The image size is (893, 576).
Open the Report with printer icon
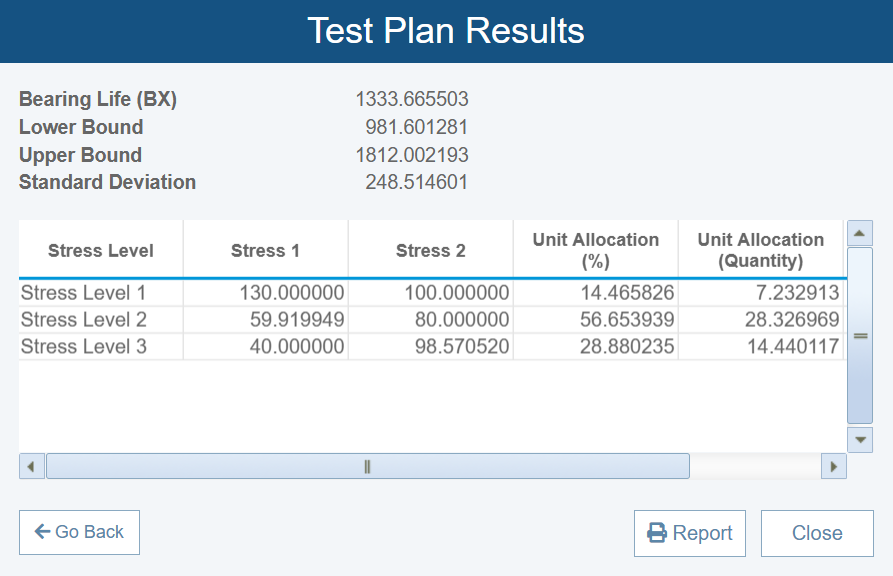(690, 533)
